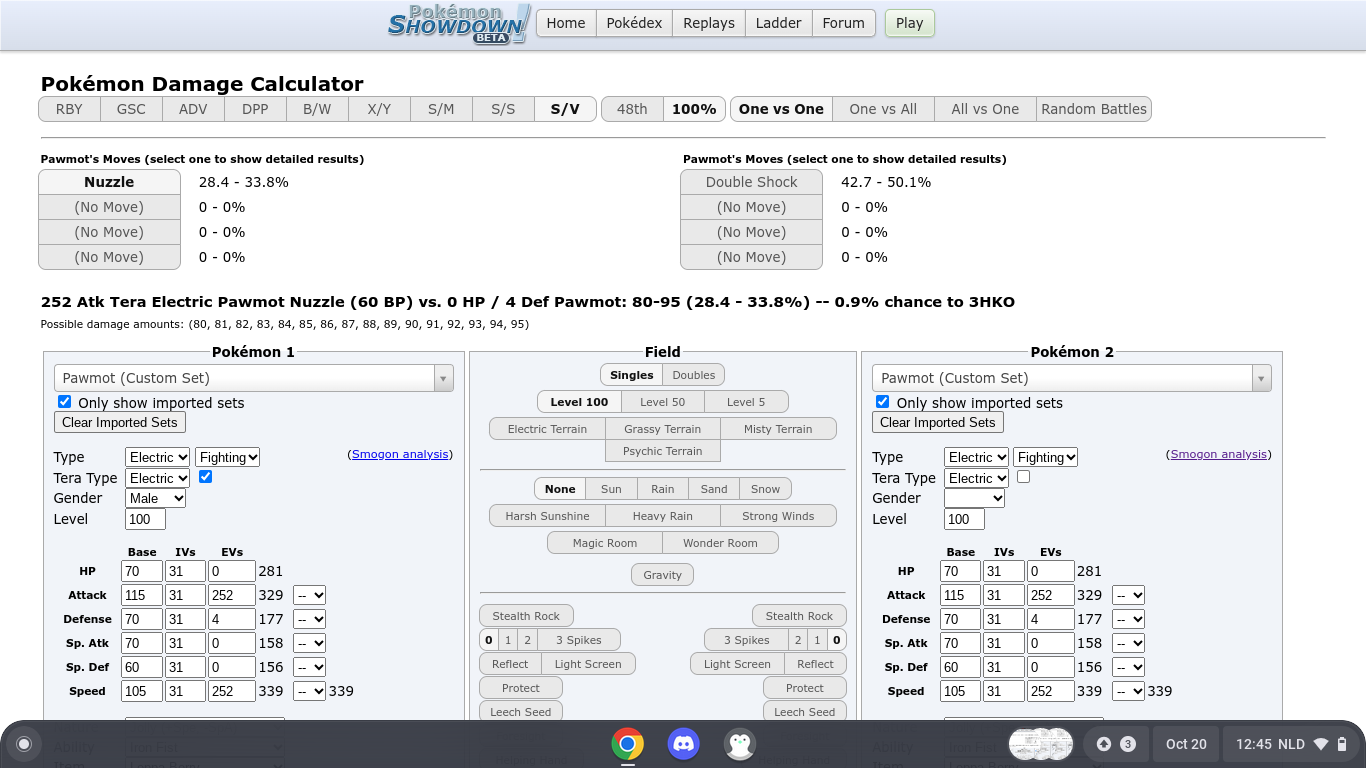1366x768 pixels.
Task: Click the Wi-Fi status icon
Action: point(1321,744)
